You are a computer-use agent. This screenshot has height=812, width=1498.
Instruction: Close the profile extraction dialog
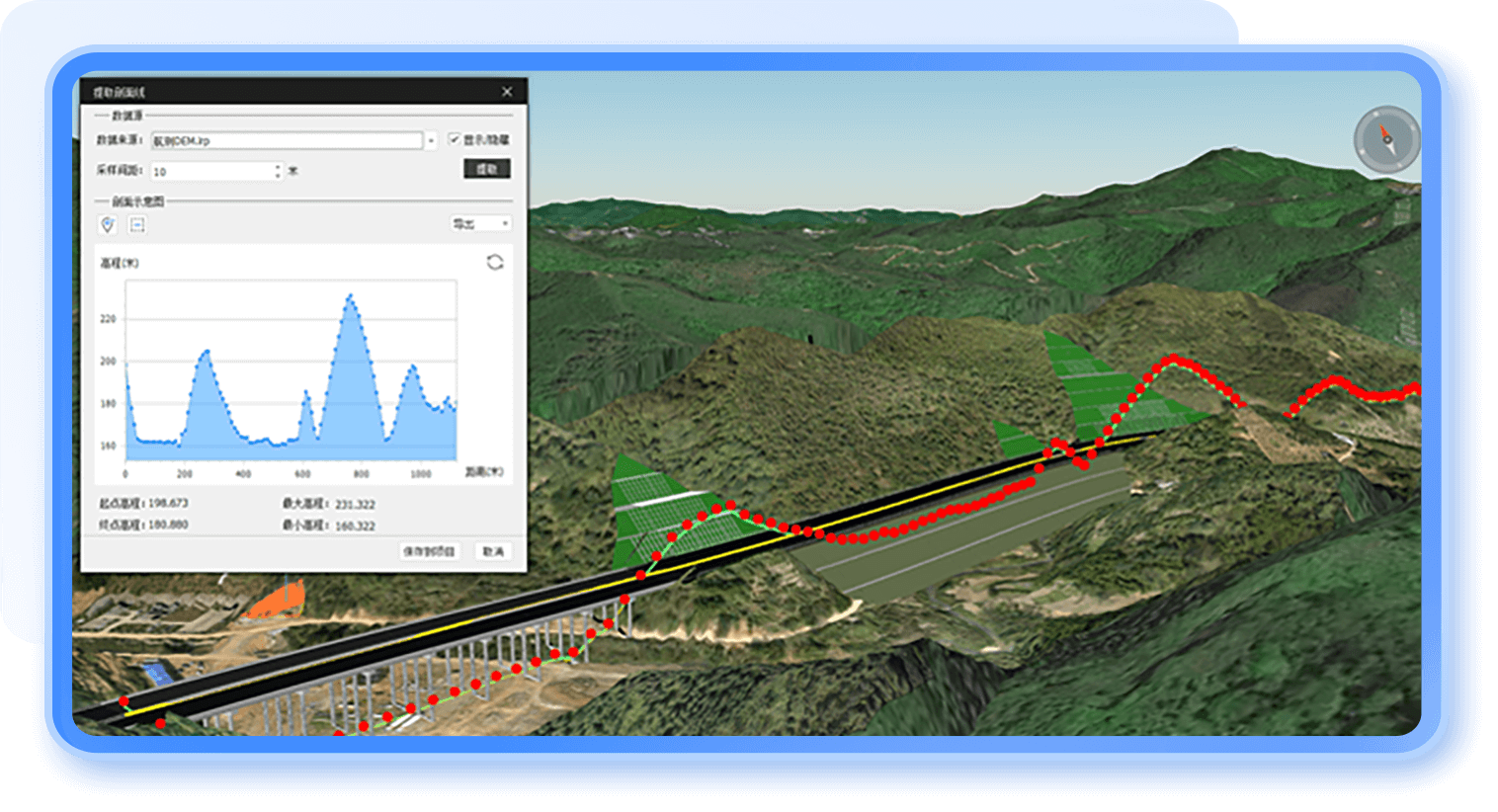pyautogui.click(x=507, y=92)
